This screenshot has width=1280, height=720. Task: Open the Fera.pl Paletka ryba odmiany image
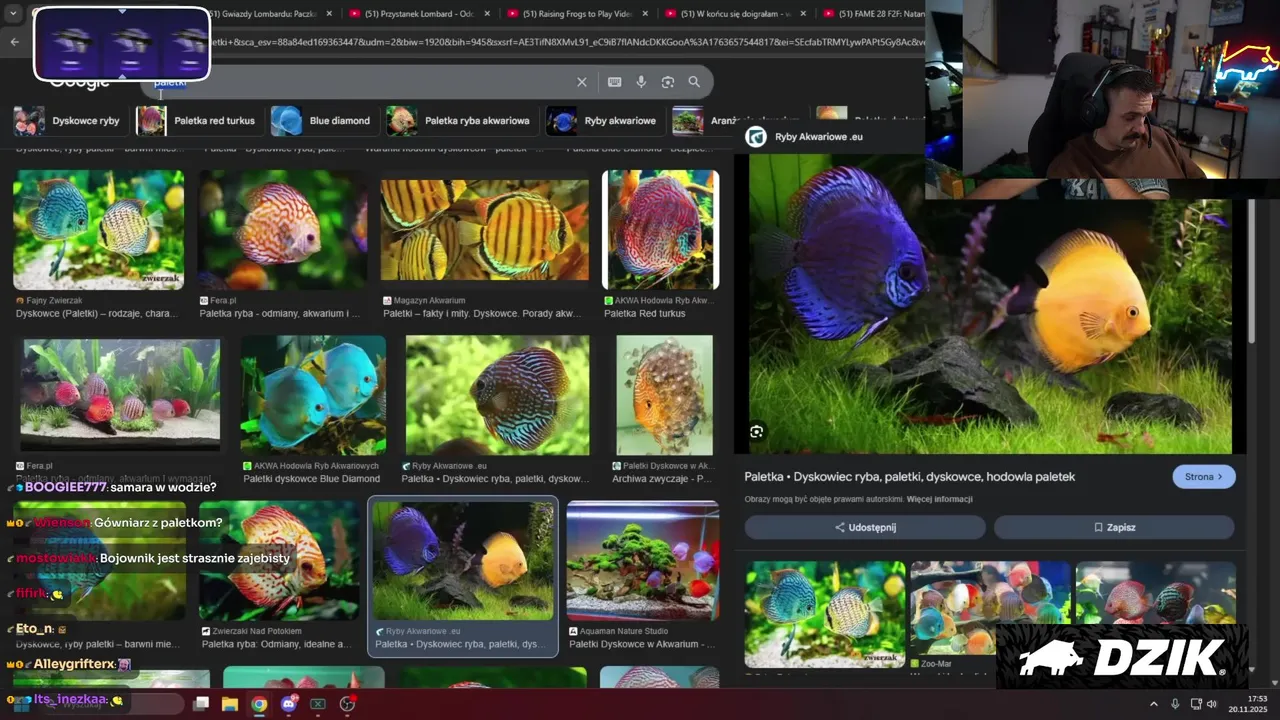pyautogui.click(x=282, y=230)
